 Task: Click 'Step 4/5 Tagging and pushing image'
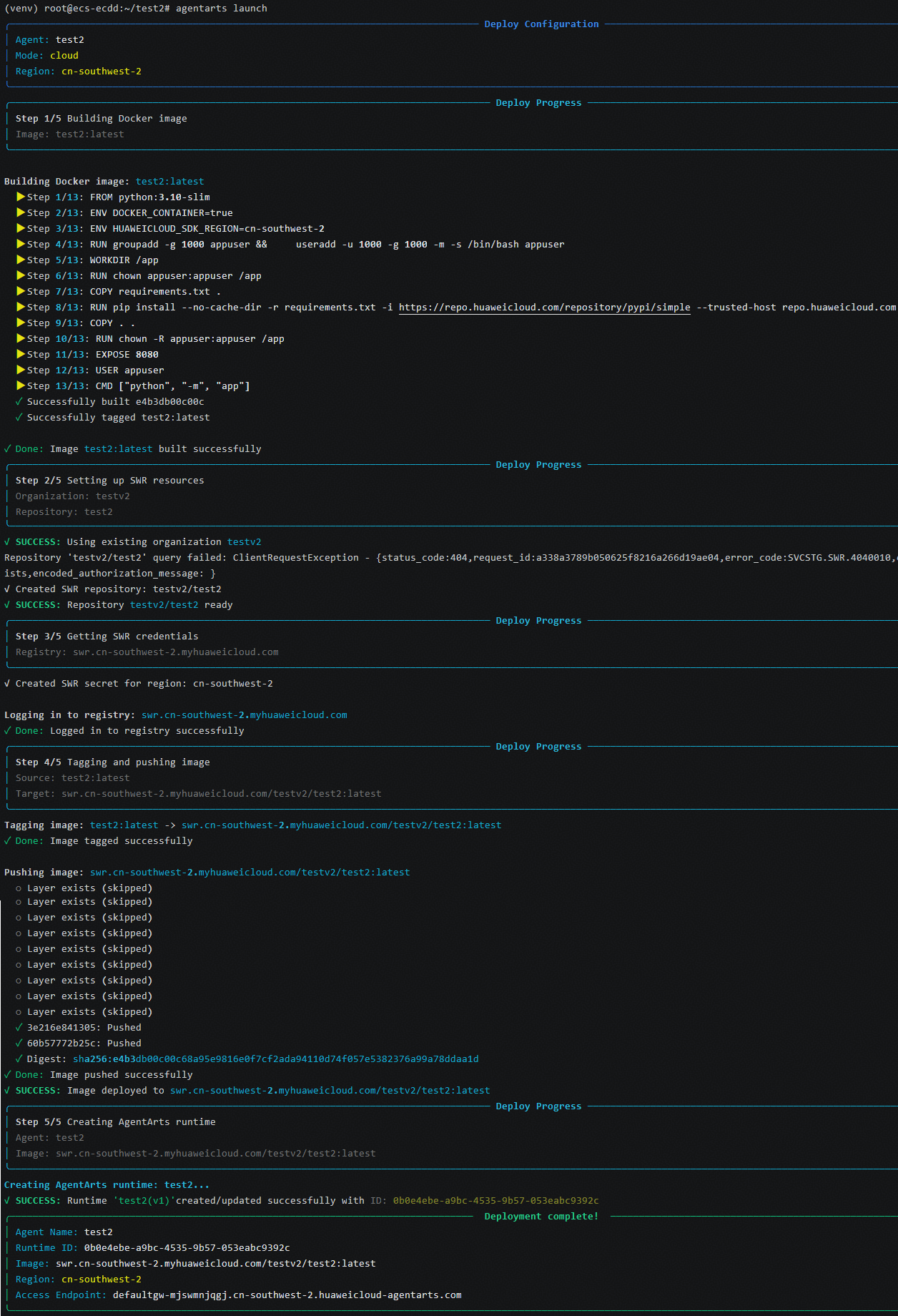click(x=113, y=762)
